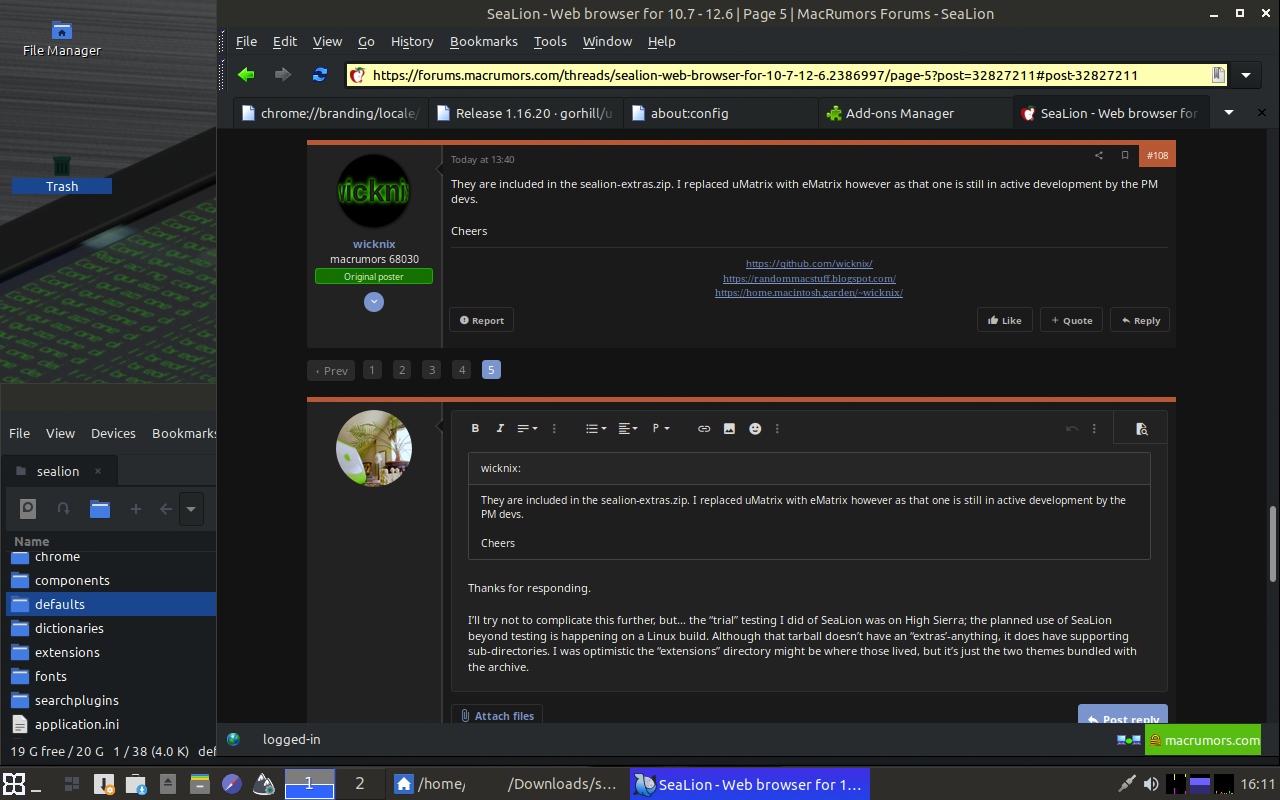Open the github.com/wicknix link
Image resolution: width=1280 pixels, height=800 pixels.
pyautogui.click(x=809, y=264)
